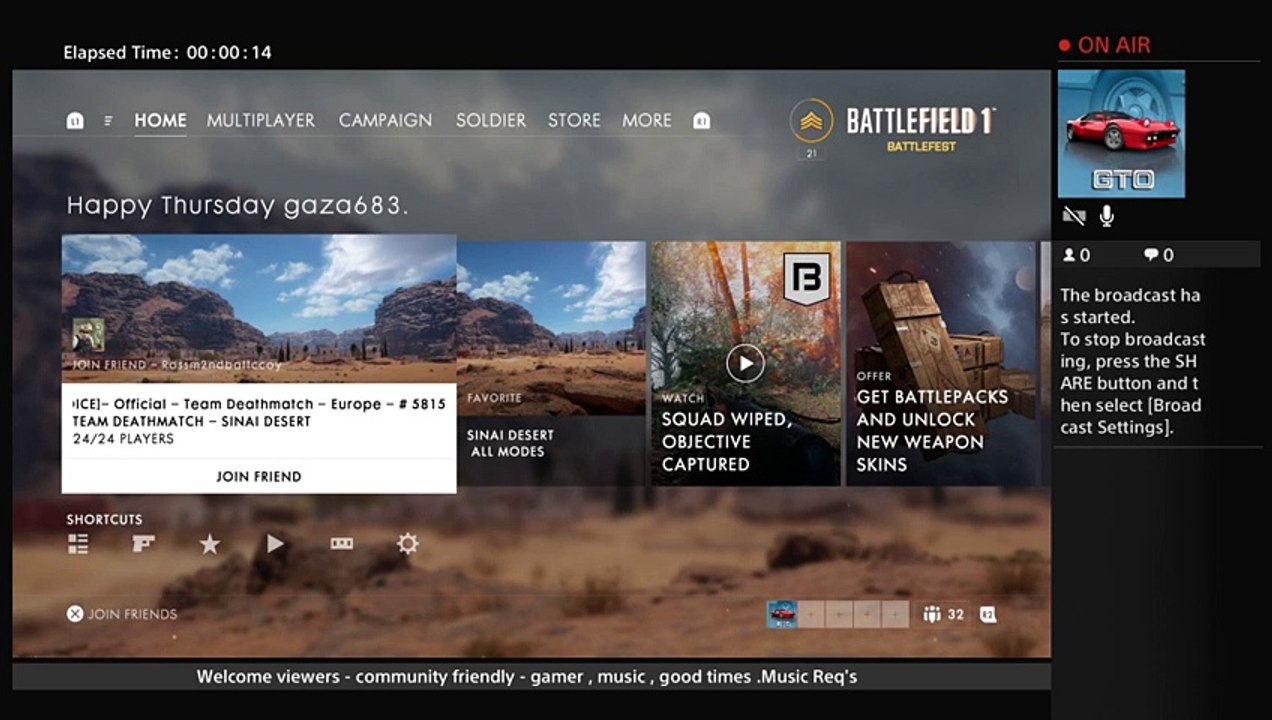Click the friends count icon showing 32
This screenshot has width=1272, height=720.
tap(932, 614)
